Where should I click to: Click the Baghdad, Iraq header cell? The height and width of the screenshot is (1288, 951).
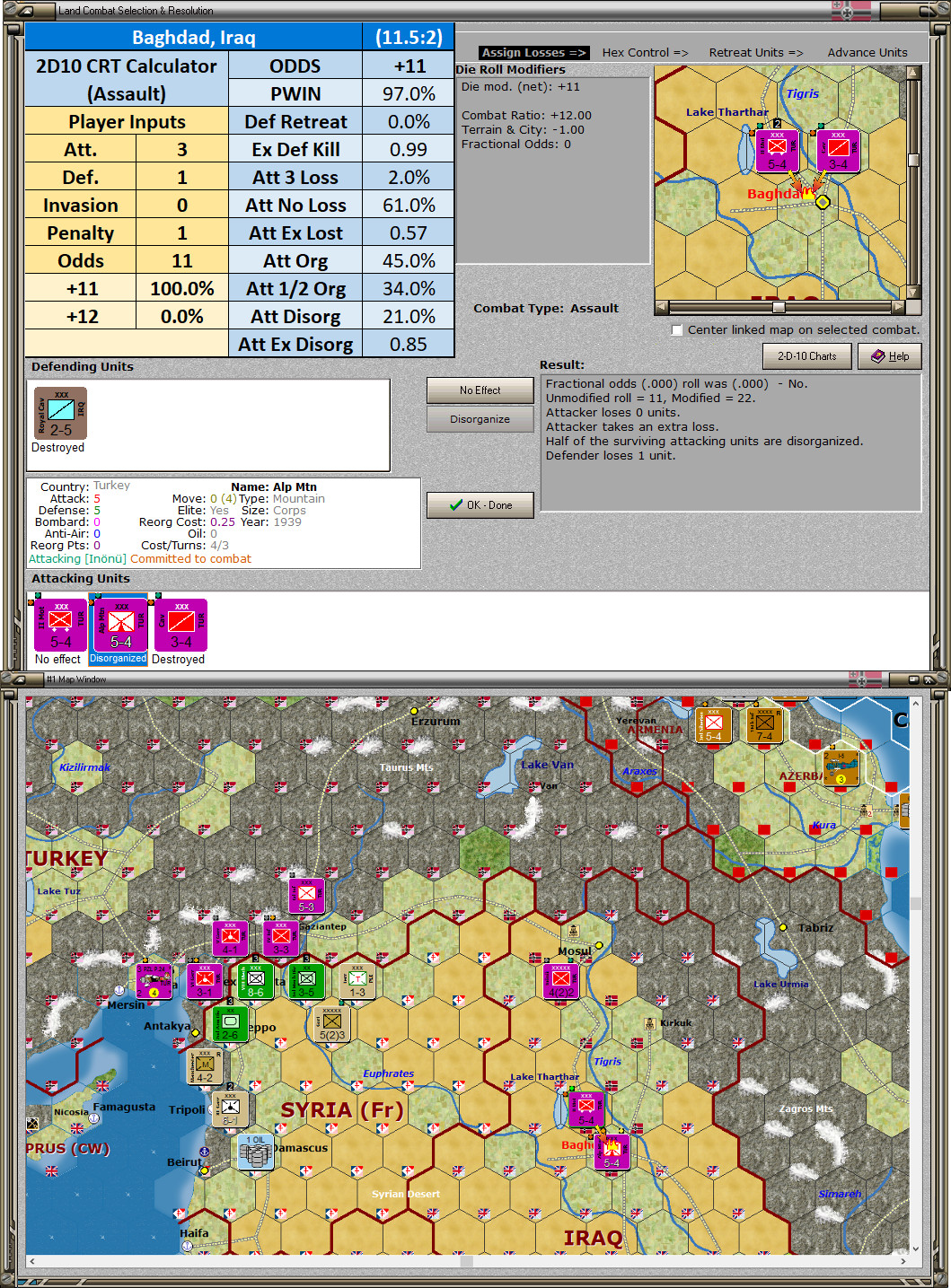coord(194,38)
